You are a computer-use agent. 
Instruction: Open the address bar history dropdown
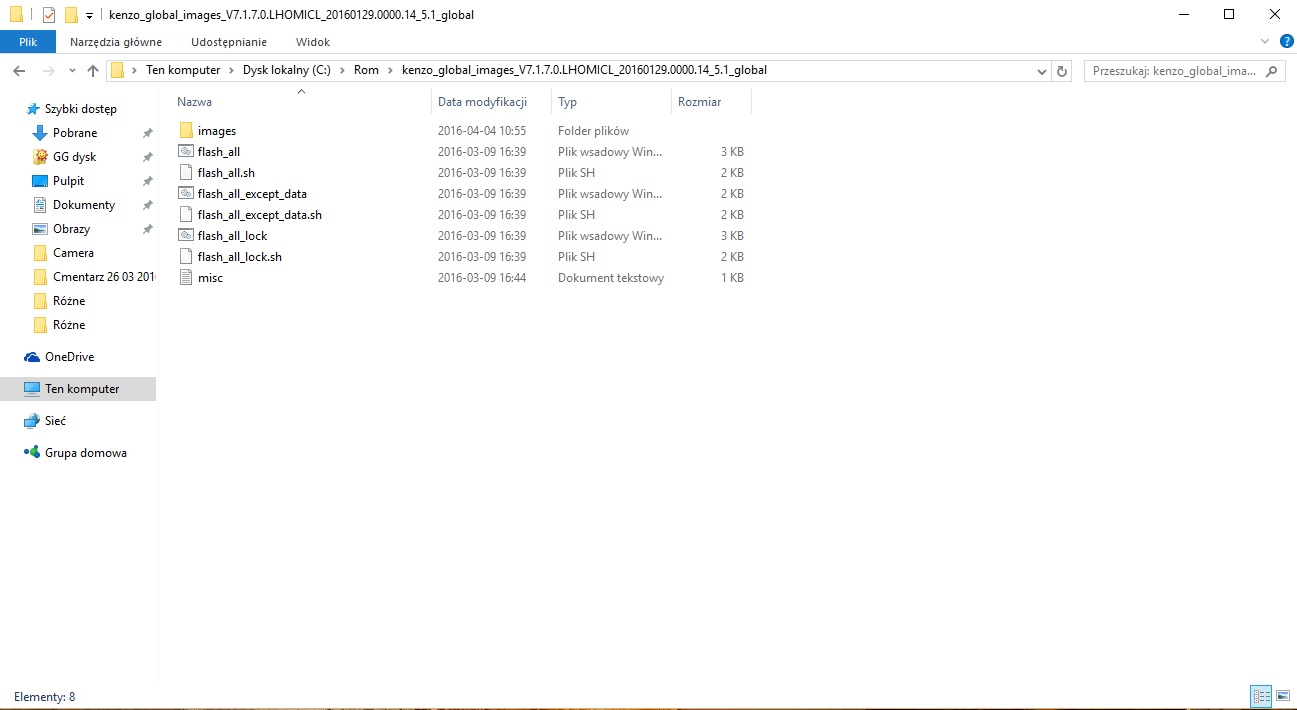tap(1042, 71)
